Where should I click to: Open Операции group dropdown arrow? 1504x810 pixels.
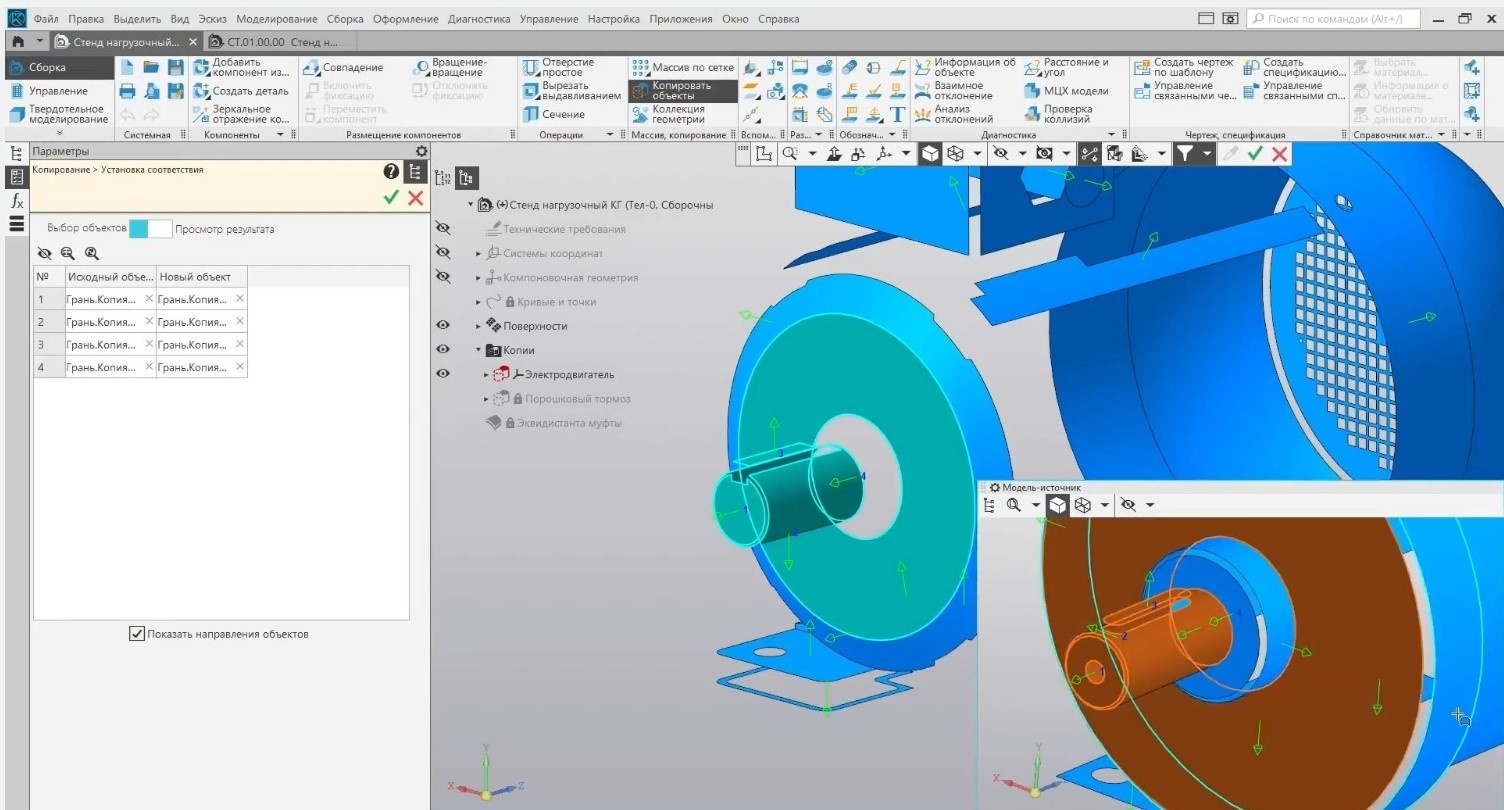(x=609, y=134)
